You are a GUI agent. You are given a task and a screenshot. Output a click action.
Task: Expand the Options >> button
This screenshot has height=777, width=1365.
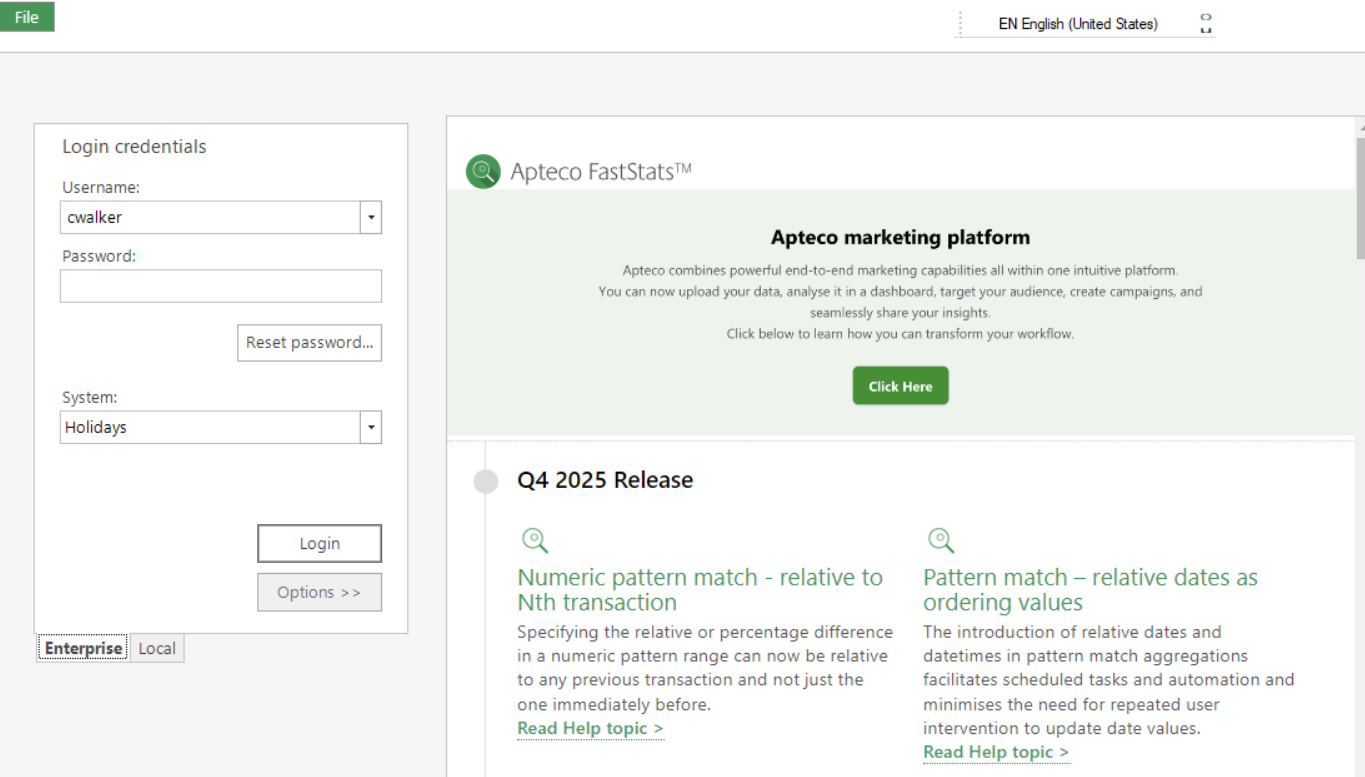click(319, 592)
